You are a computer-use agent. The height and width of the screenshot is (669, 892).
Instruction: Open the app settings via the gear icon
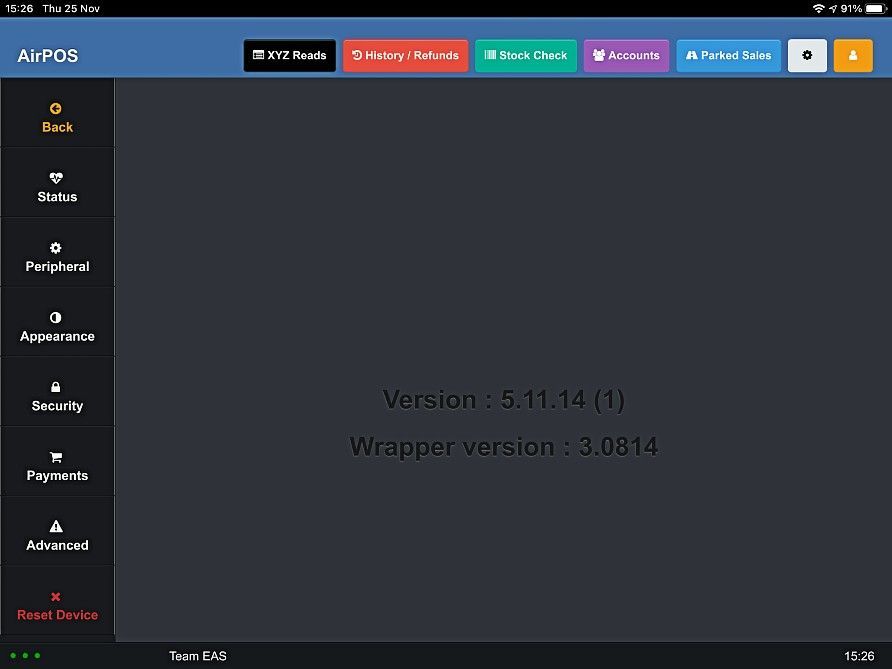click(x=807, y=55)
